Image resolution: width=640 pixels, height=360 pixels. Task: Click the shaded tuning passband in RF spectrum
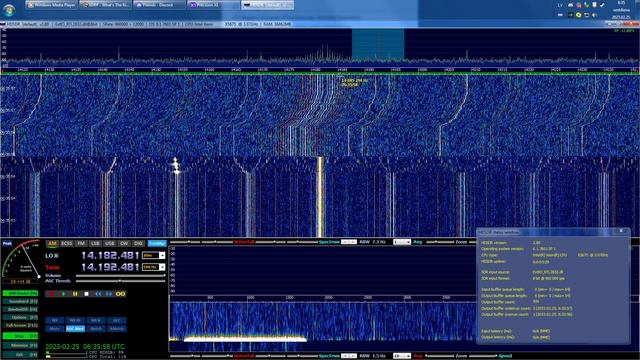(x=378, y=44)
